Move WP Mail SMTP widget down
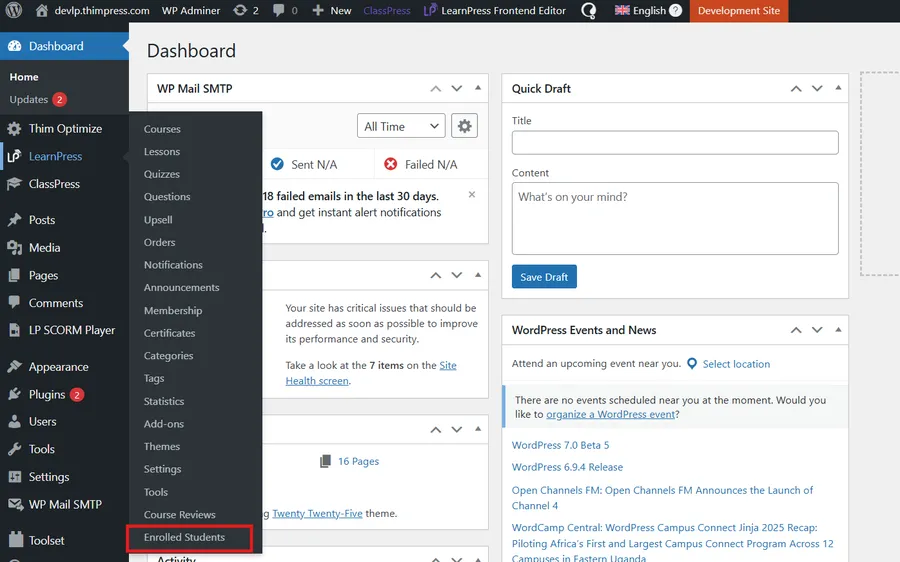Image resolution: width=900 pixels, height=562 pixels. pyautogui.click(x=456, y=88)
